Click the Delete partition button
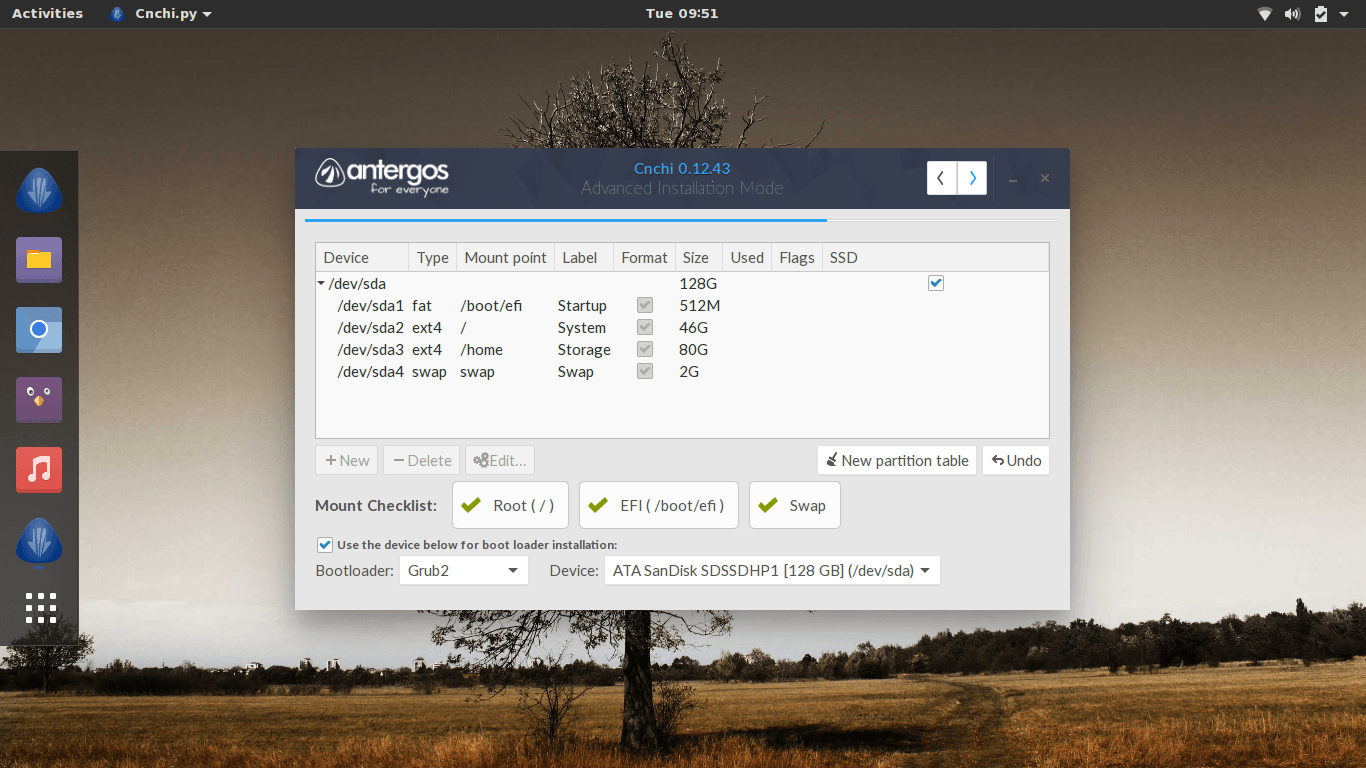This screenshot has width=1366, height=768. coord(422,460)
